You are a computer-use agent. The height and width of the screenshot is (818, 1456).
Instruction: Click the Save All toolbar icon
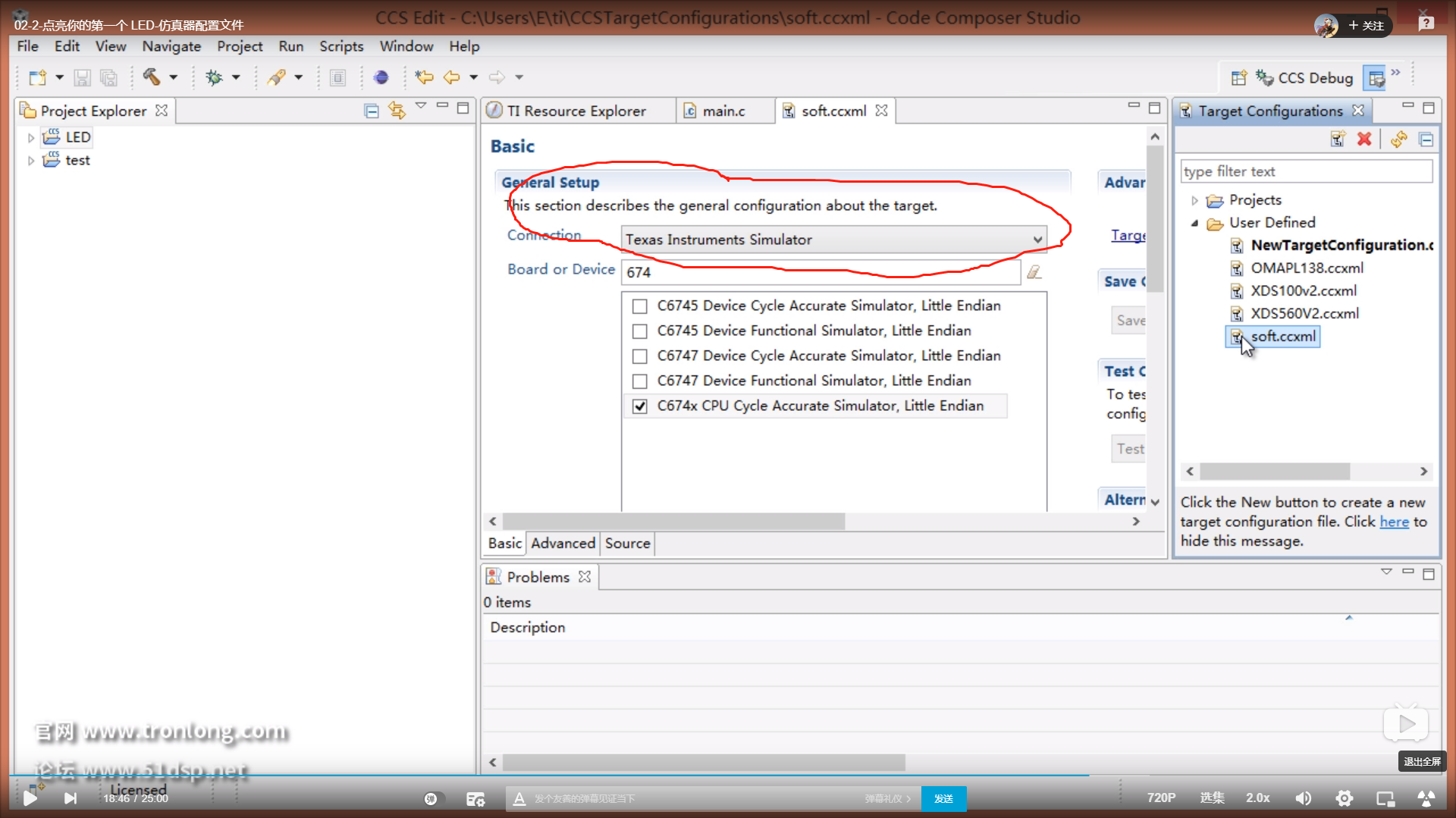108,77
